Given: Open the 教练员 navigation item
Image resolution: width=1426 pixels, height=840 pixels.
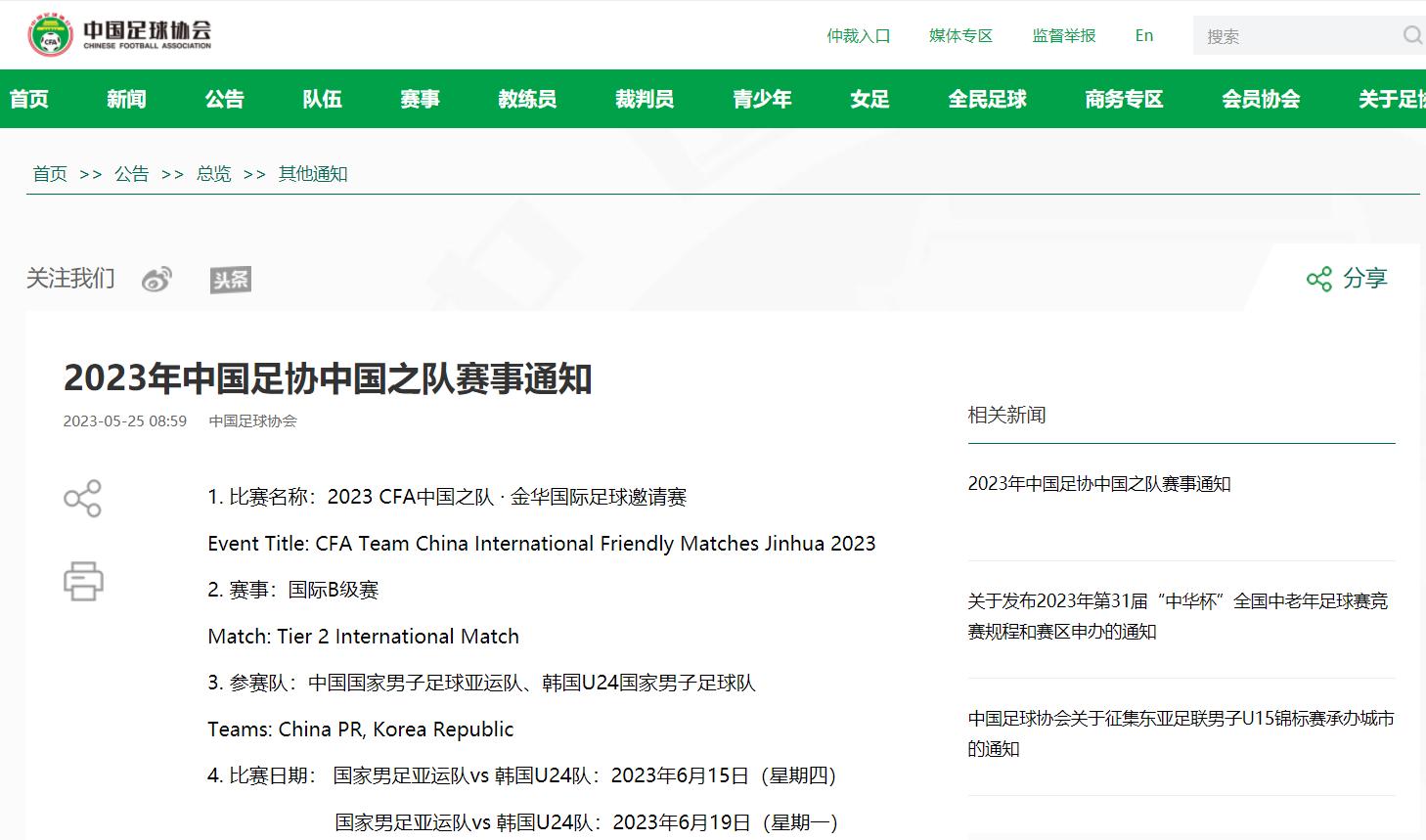Looking at the screenshot, I should click(x=526, y=99).
